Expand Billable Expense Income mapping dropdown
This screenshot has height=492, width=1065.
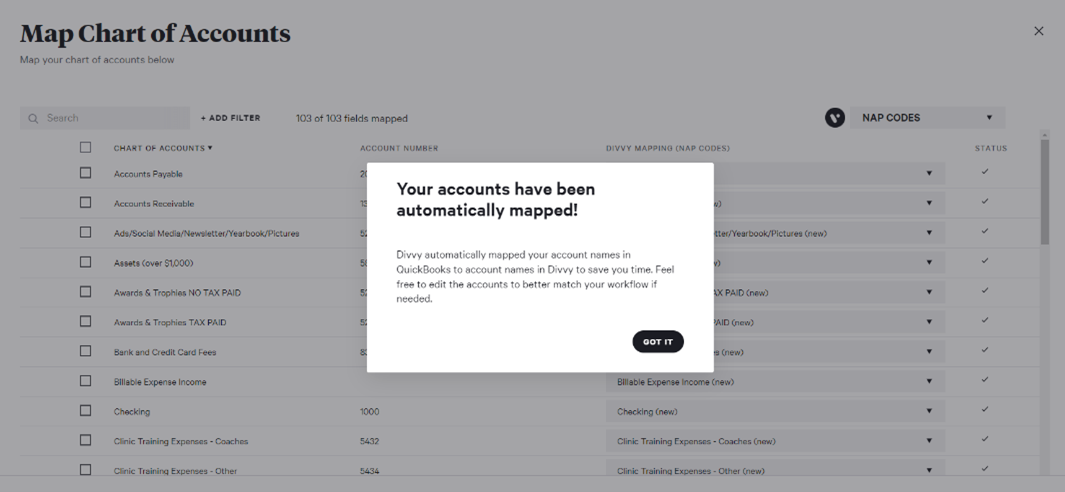click(x=928, y=381)
